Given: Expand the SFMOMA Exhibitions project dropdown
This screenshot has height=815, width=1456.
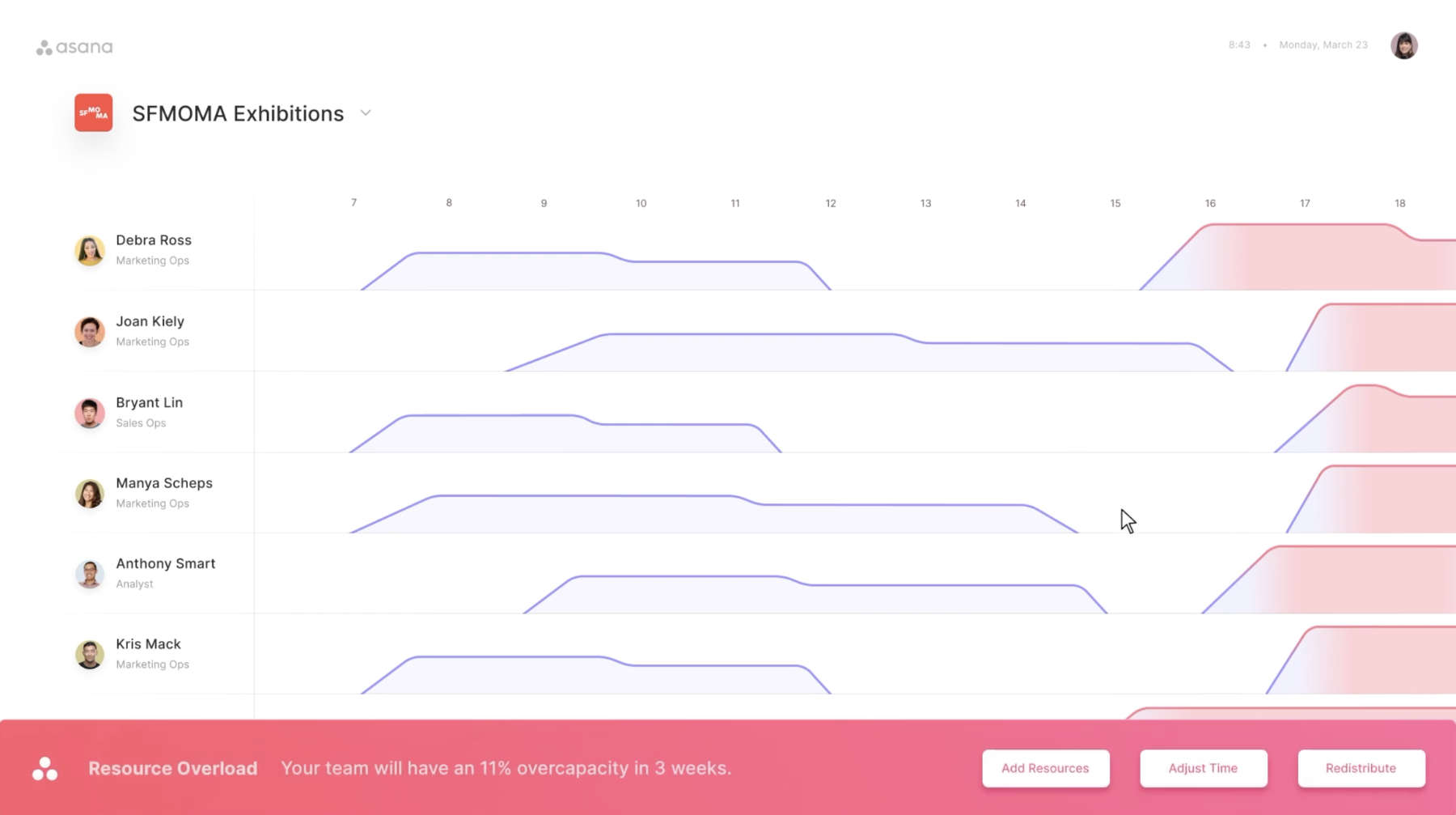Looking at the screenshot, I should (x=366, y=113).
